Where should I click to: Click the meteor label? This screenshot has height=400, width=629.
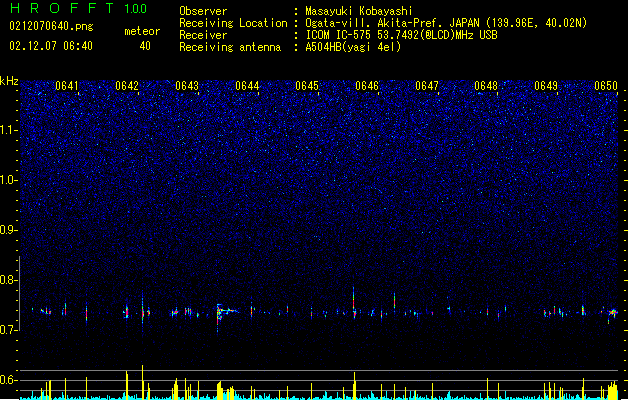coord(142,31)
